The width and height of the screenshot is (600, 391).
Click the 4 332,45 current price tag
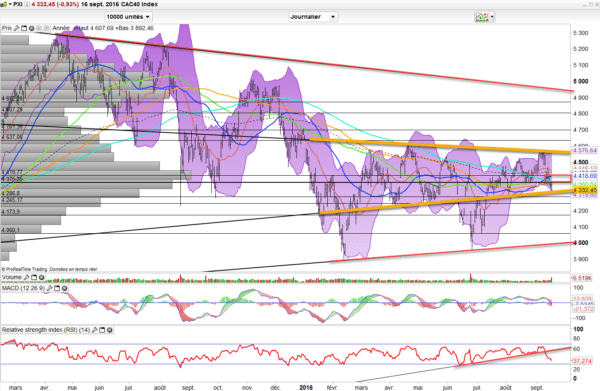pyautogui.click(x=585, y=190)
